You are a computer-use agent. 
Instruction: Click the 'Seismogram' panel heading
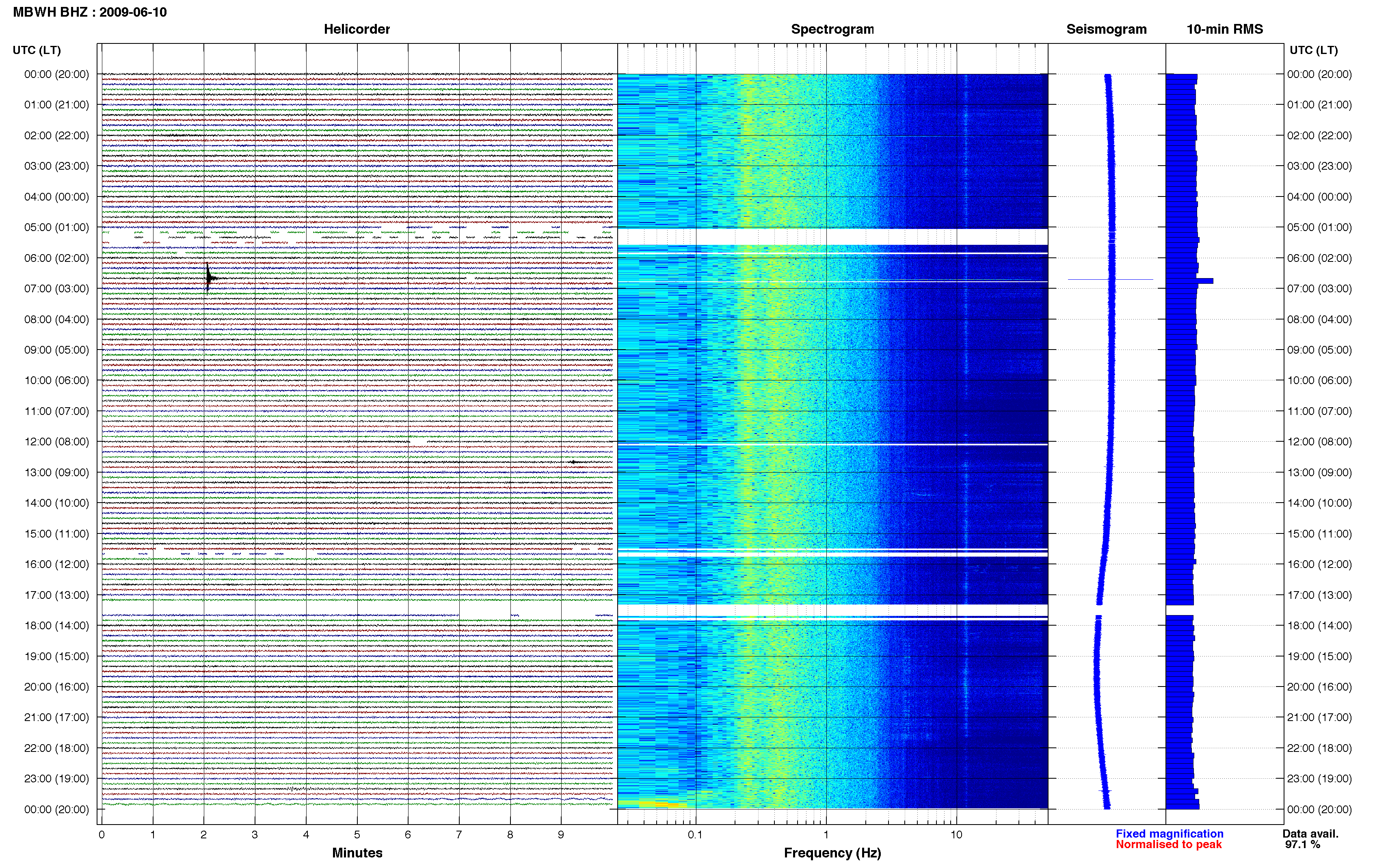[x=1106, y=29]
